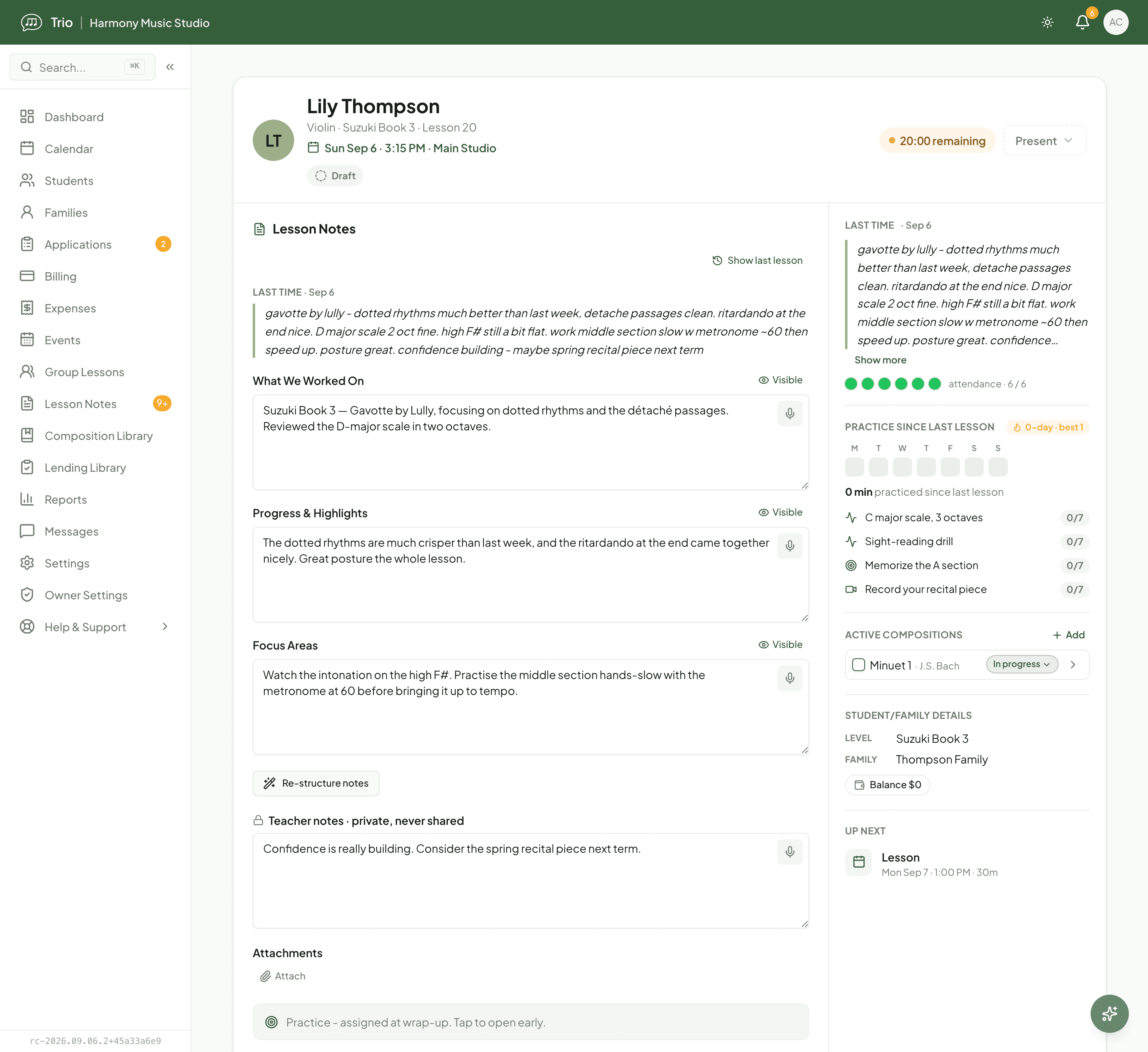
Task: Open Messages in the sidebar
Action: 95,531
